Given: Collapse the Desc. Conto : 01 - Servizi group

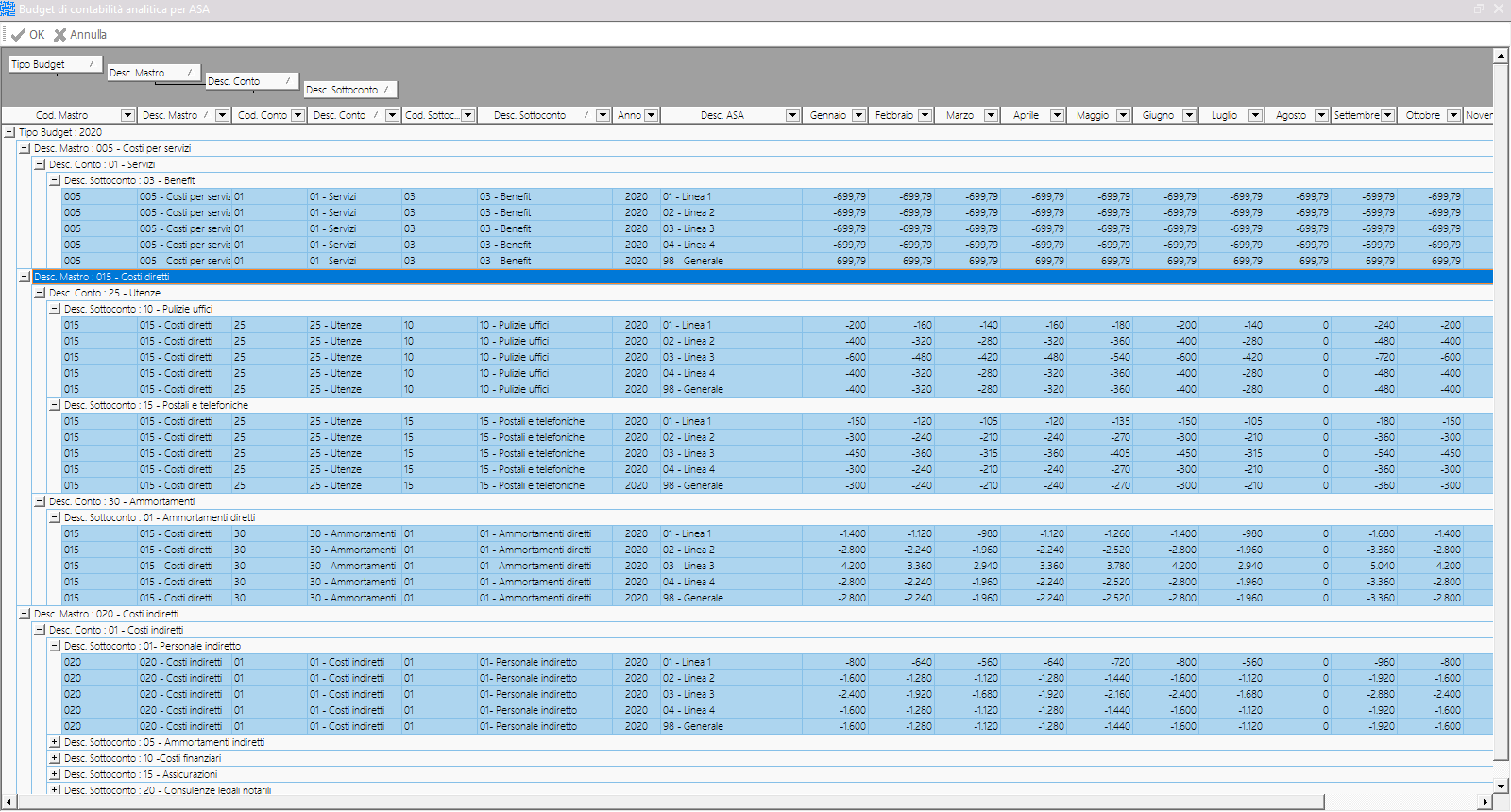Looking at the screenshot, I should point(40,164).
